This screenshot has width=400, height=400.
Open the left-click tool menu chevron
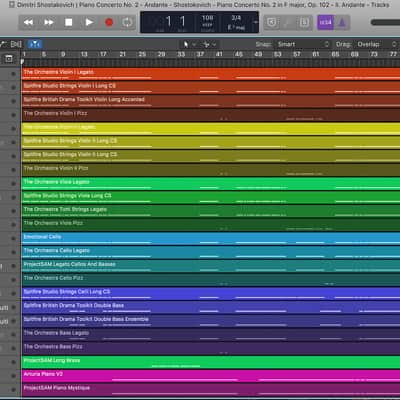(x=194, y=44)
